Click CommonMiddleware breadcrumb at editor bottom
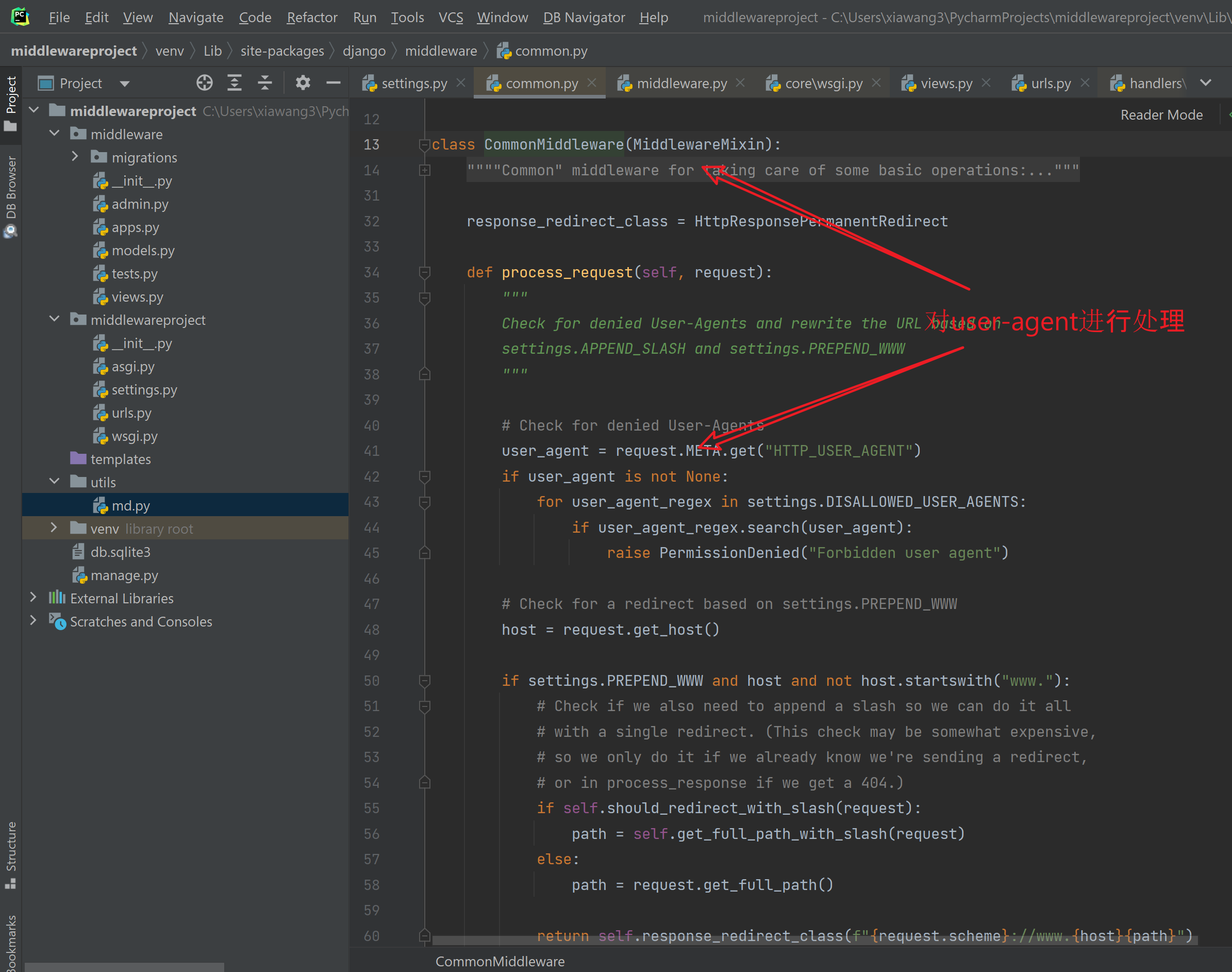 coord(500,961)
